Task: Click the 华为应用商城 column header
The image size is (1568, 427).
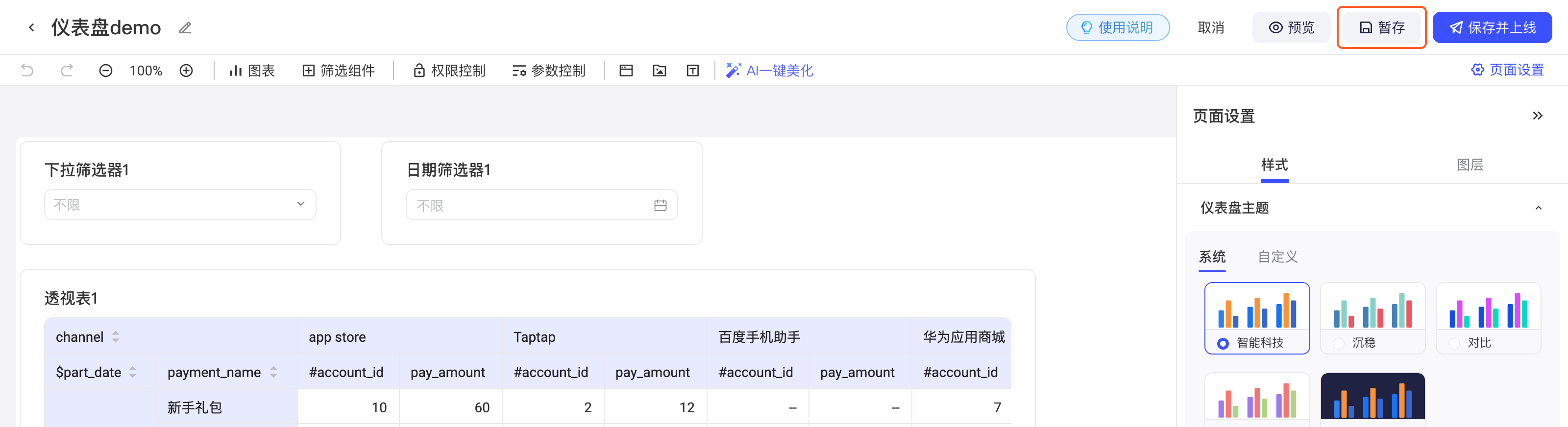Action: point(961,337)
